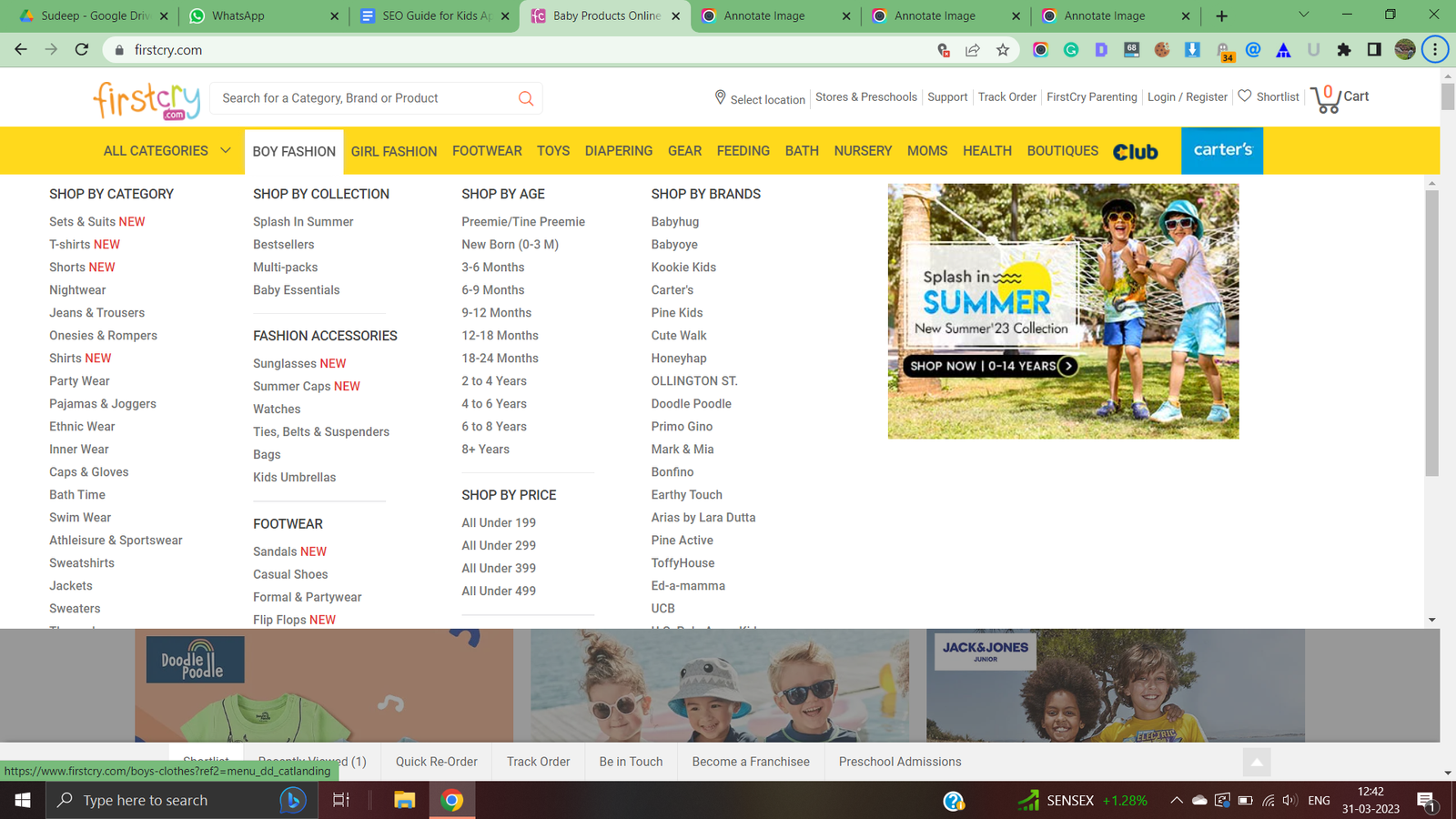
Task: Click Become a Franchisee button
Action: 751,762
